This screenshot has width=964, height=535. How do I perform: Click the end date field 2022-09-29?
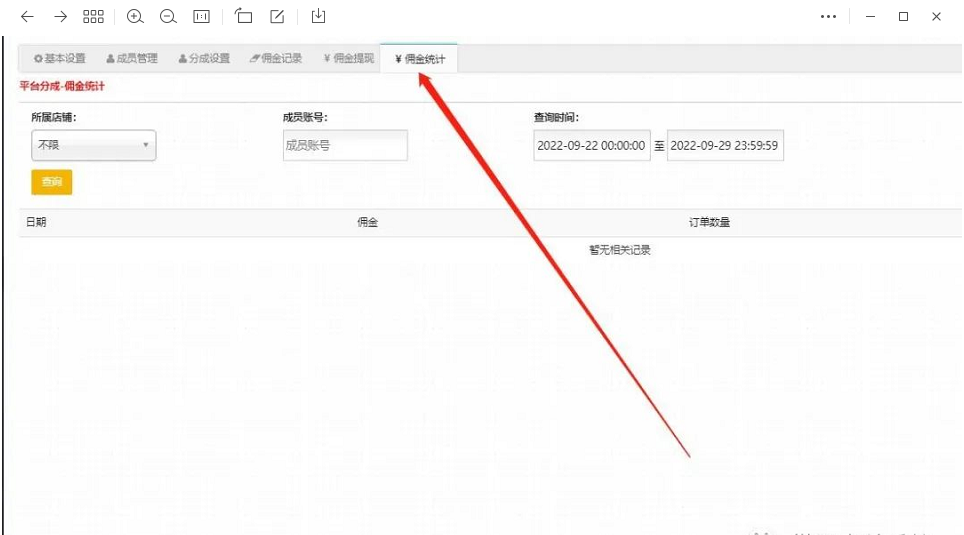click(725, 145)
